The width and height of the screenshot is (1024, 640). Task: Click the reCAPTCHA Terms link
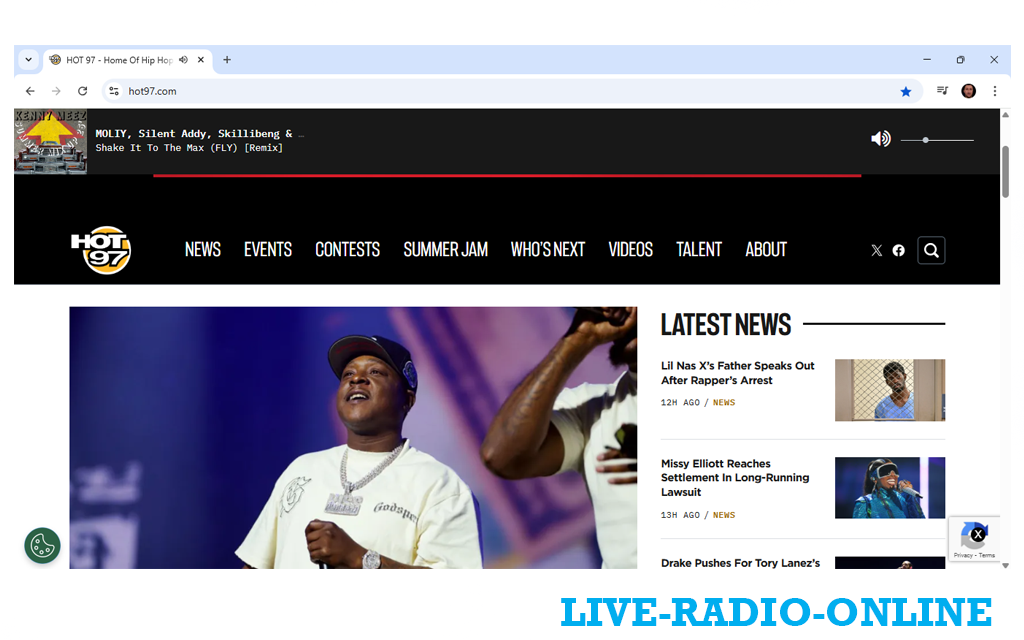(x=987, y=555)
